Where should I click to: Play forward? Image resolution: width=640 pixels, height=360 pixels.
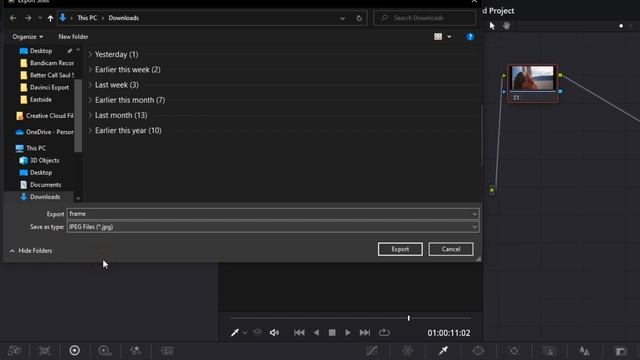point(348,333)
